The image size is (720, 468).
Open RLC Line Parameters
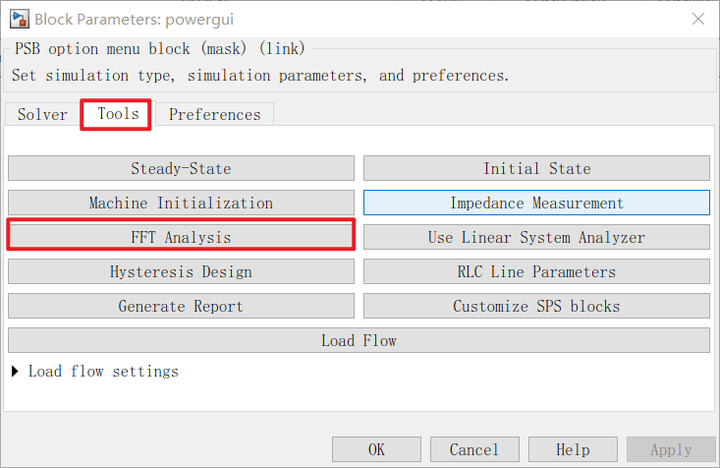(537, 272)
